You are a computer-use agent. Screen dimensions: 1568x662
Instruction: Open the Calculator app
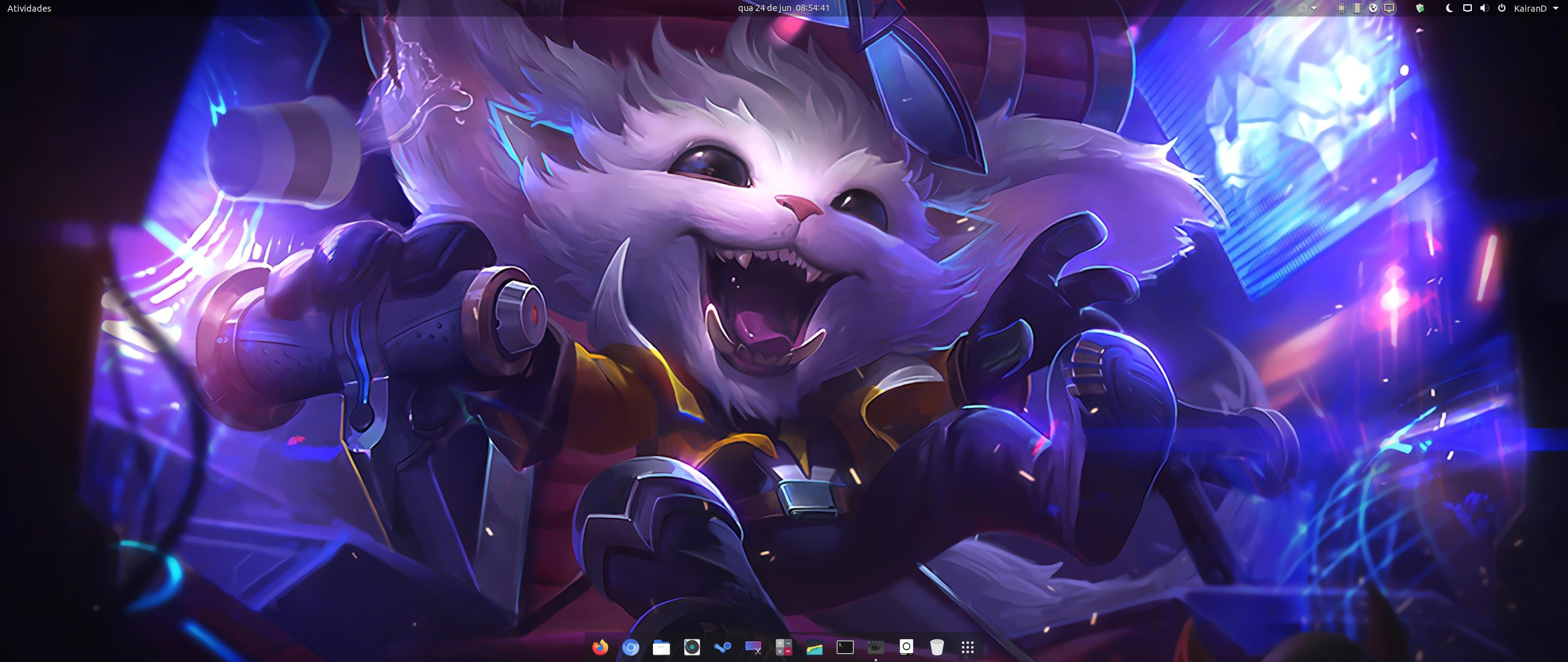(784, 647)
